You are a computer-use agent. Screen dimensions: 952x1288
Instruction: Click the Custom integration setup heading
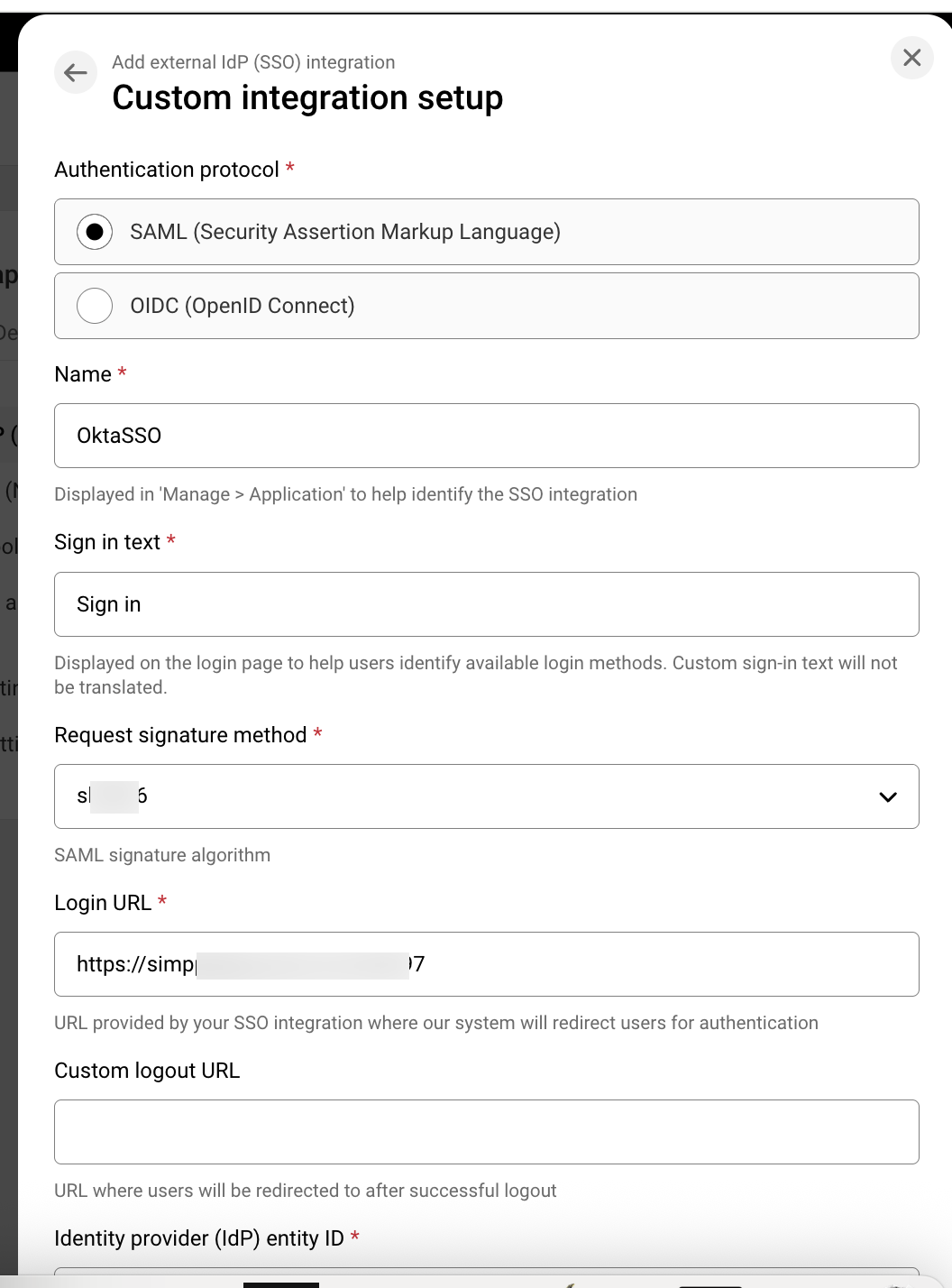click(307, 97)
